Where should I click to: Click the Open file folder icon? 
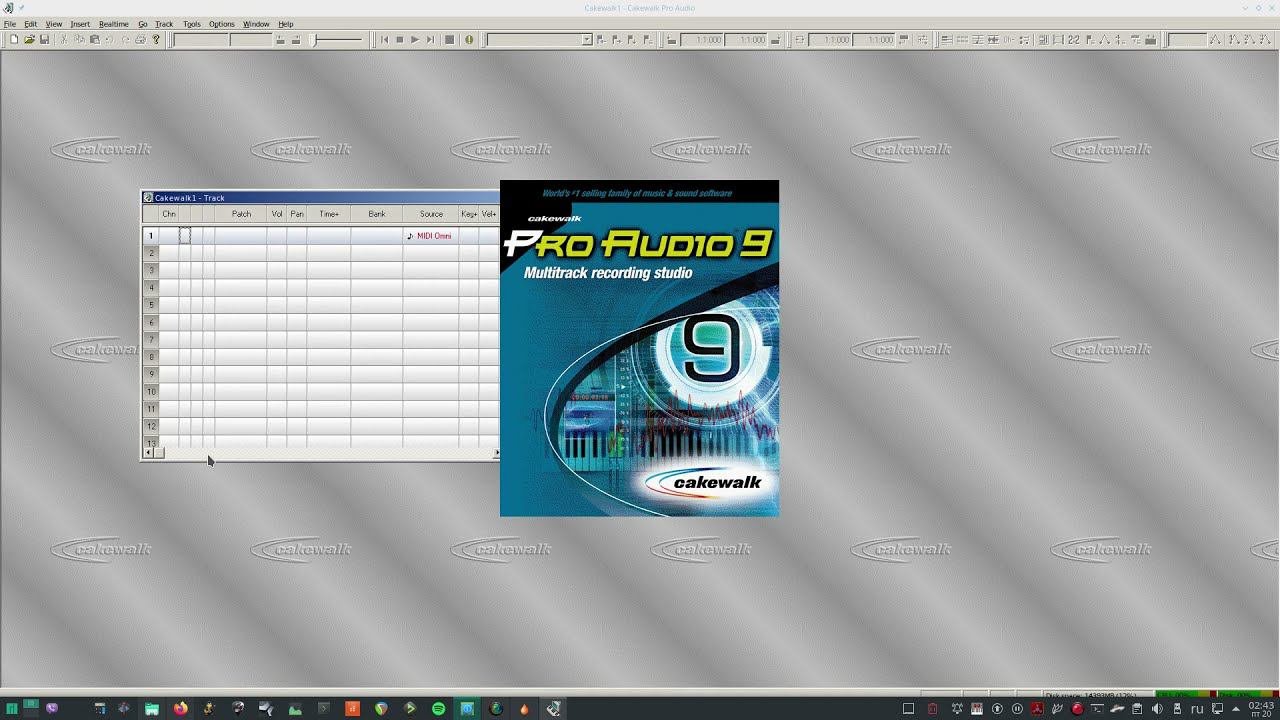pos(29,40)
